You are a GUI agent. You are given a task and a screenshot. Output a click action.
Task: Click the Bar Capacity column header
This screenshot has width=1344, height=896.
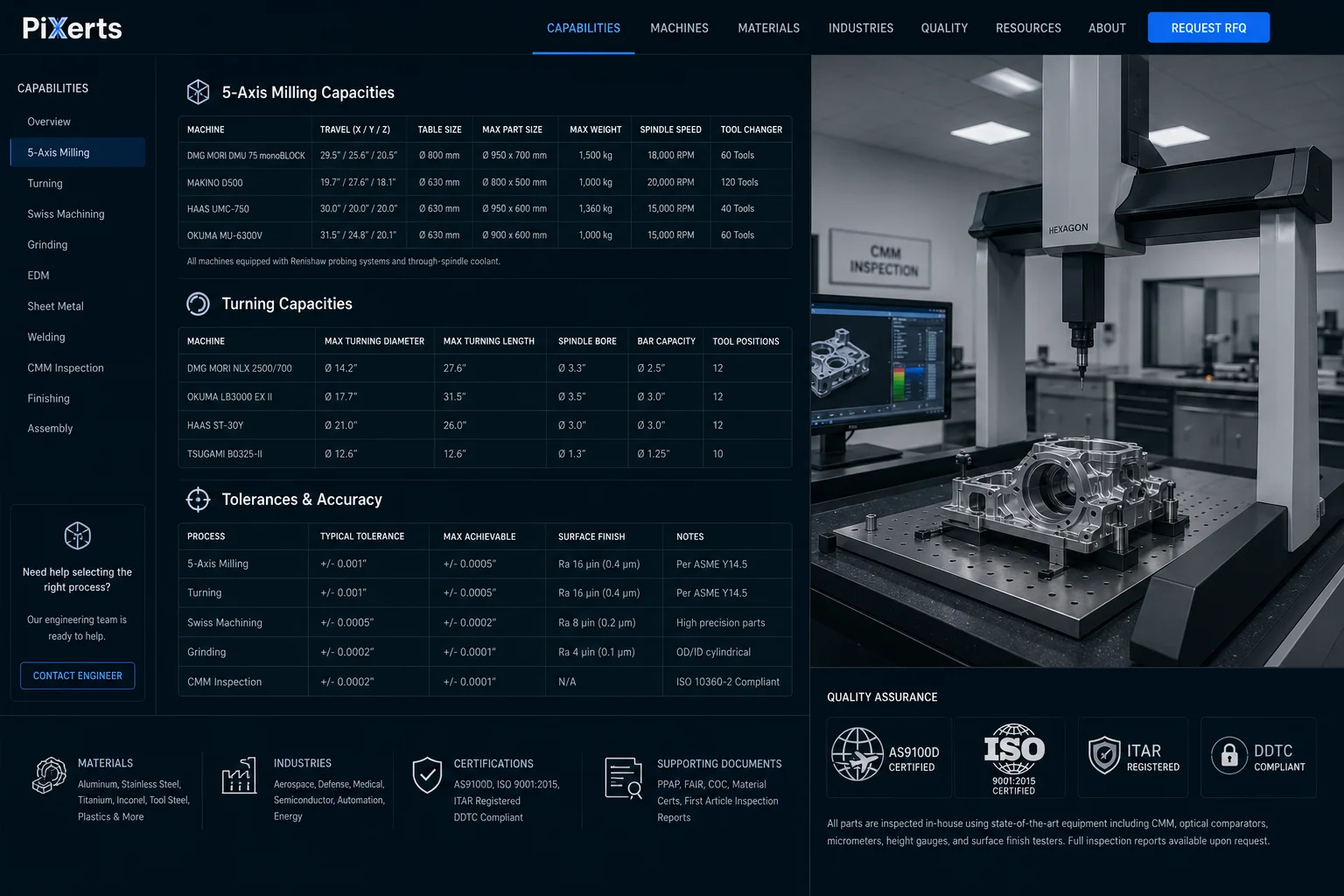(666, 341)
